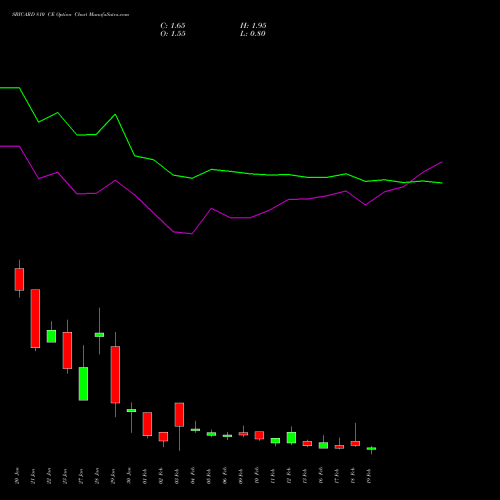500x500 pixels.
Task: Select the low value L: 0.80
Action: pos(253,34)
